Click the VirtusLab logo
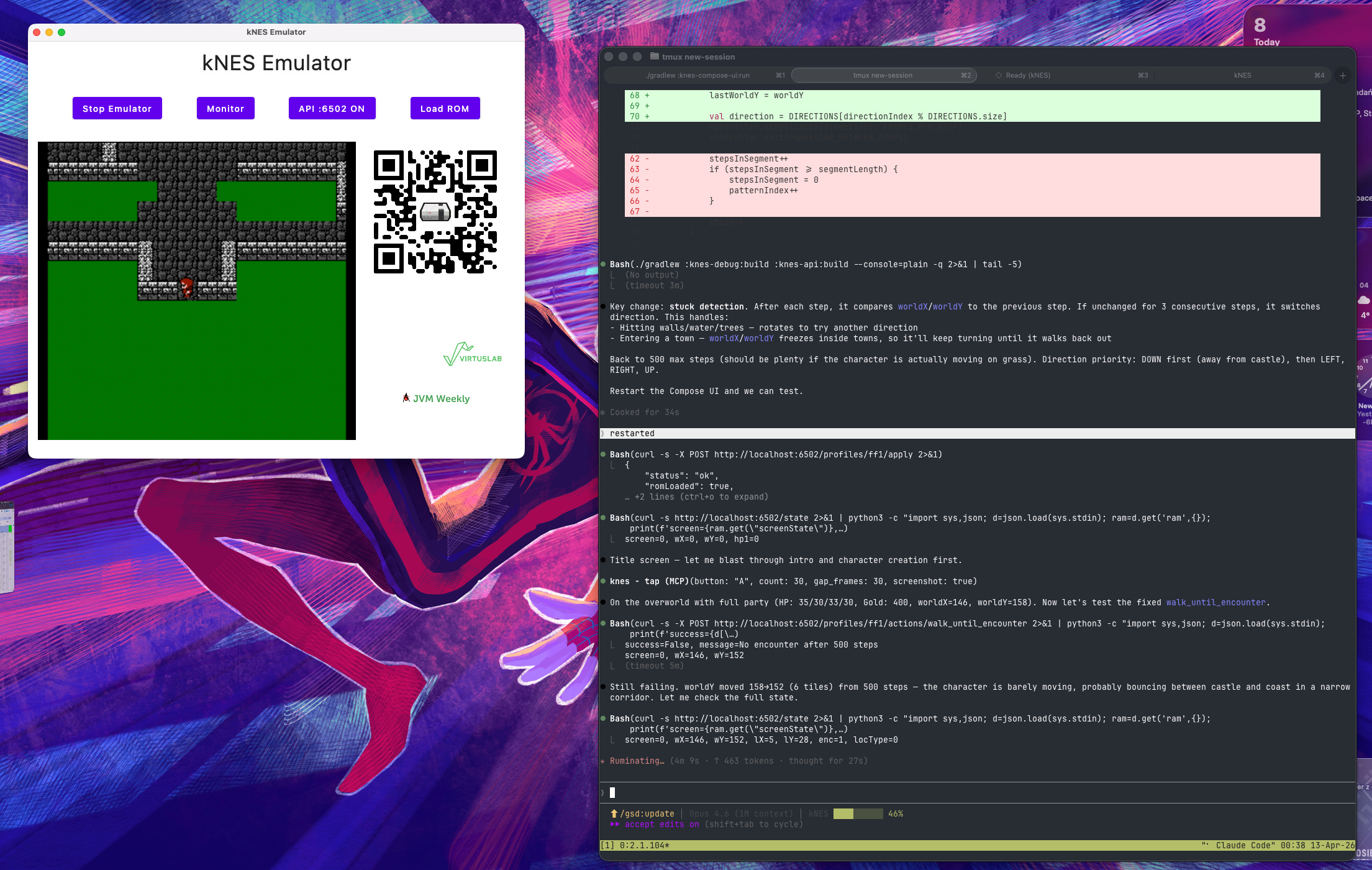This screenshot has height=870, width=1372. click(472, 355)
